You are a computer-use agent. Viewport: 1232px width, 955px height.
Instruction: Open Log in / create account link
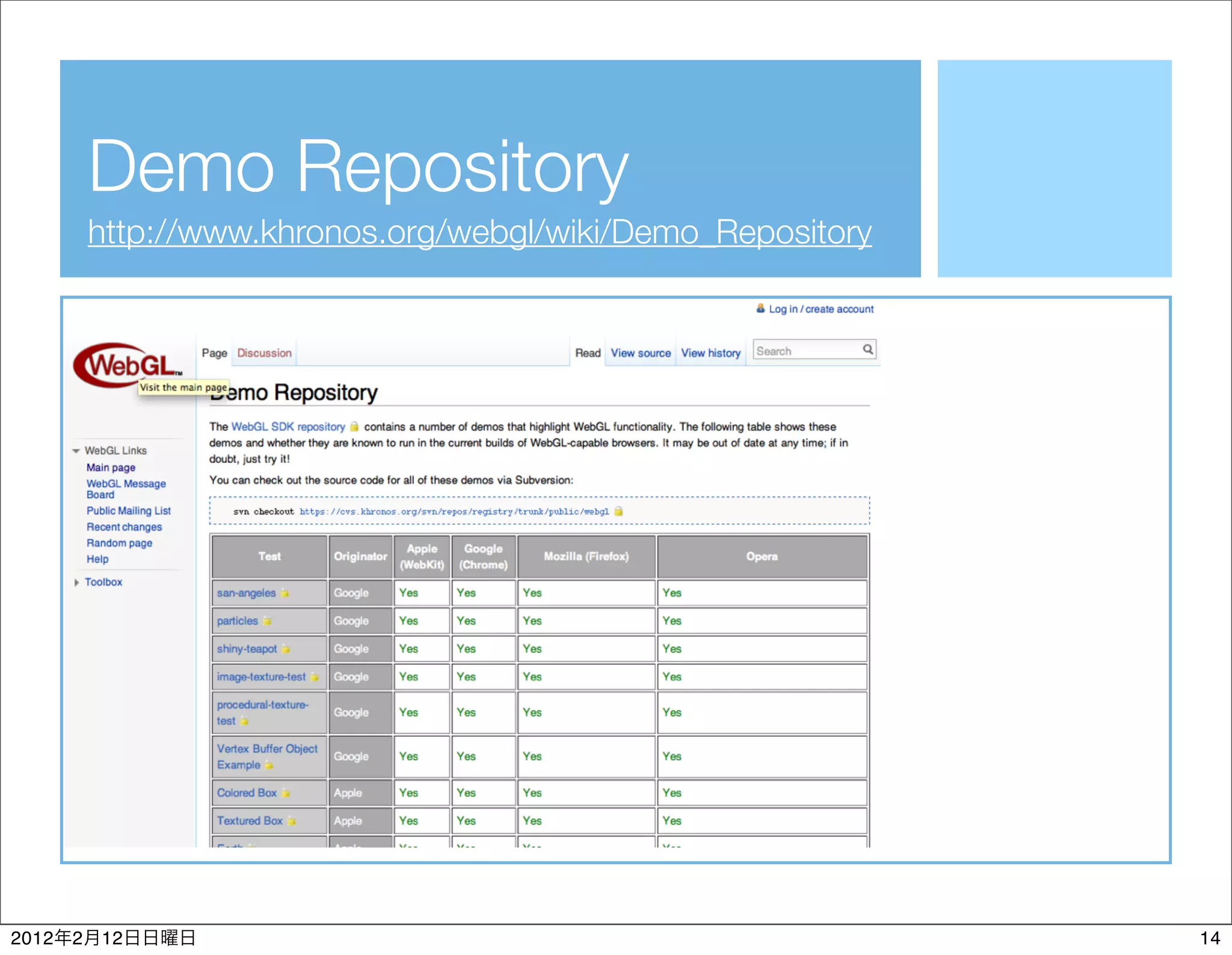tap(821, 309)
